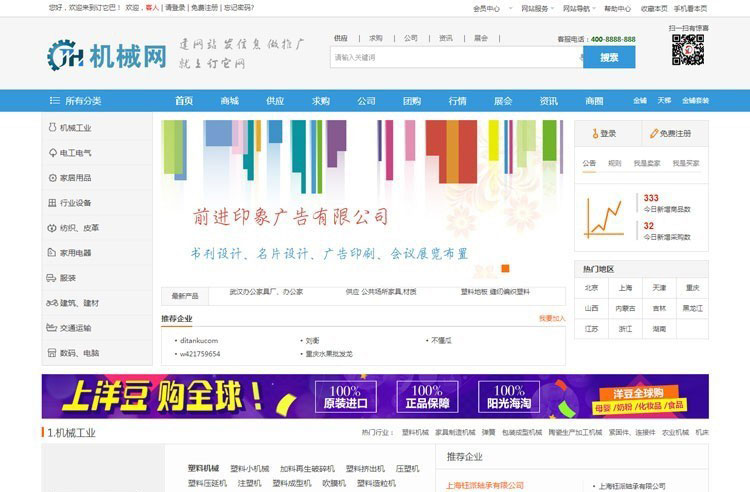
Task: Open the search category dropdown arrow
Action: pyautogui.click(x=581, y=57)
